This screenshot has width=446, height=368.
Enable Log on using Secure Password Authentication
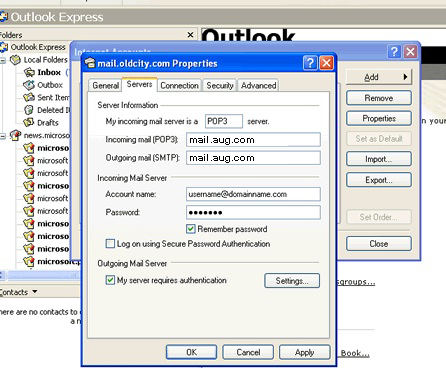click(110, 244)
